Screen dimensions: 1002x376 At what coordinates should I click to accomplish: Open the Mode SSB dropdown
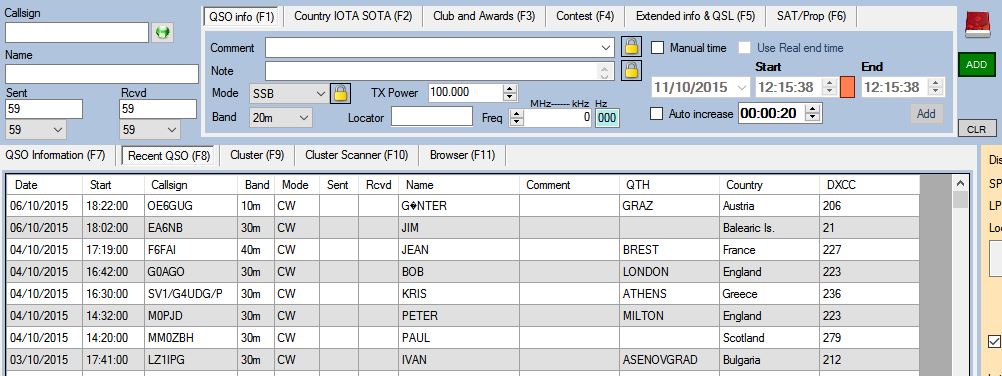coord(289,93)
